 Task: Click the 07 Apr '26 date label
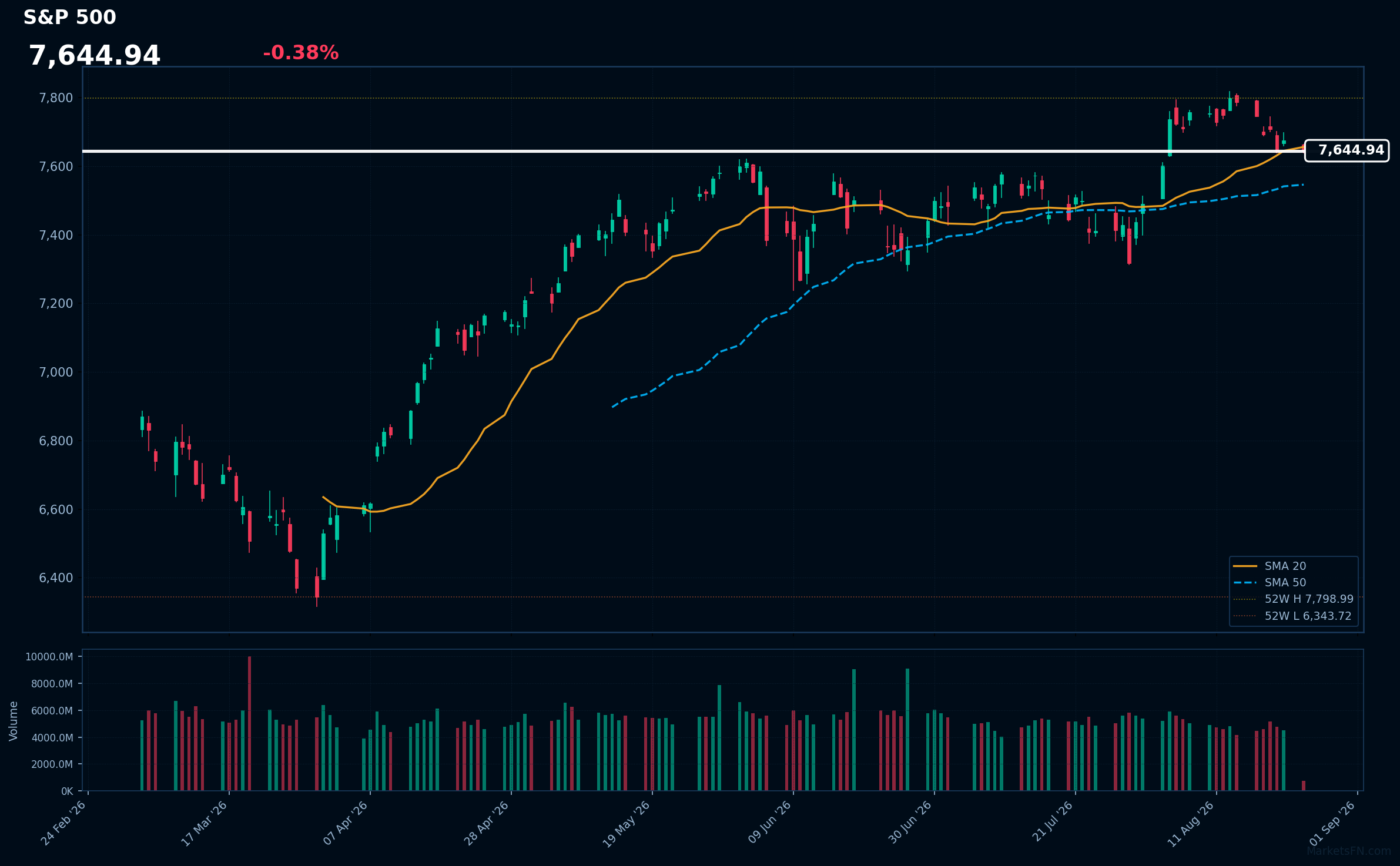pyautogui.click(x=346, y=823)
